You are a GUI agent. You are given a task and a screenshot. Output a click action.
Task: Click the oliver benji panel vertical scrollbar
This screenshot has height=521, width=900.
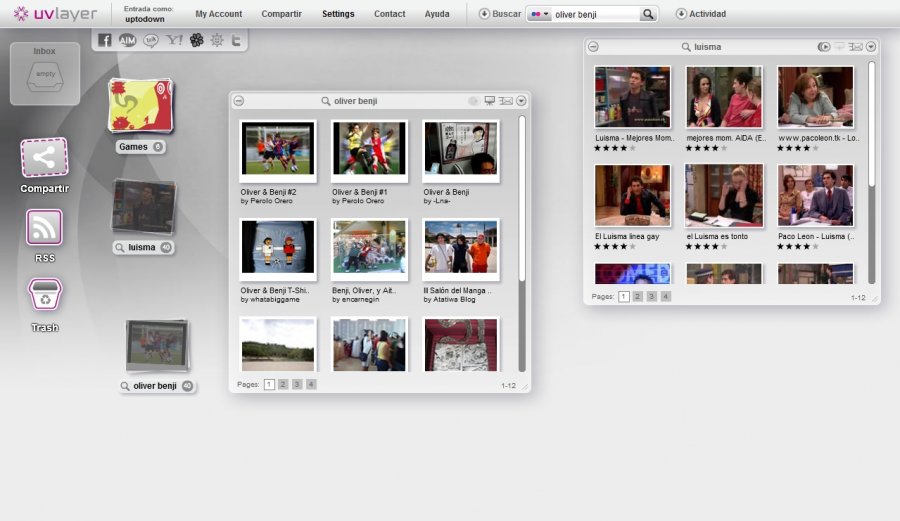(521, 240)
